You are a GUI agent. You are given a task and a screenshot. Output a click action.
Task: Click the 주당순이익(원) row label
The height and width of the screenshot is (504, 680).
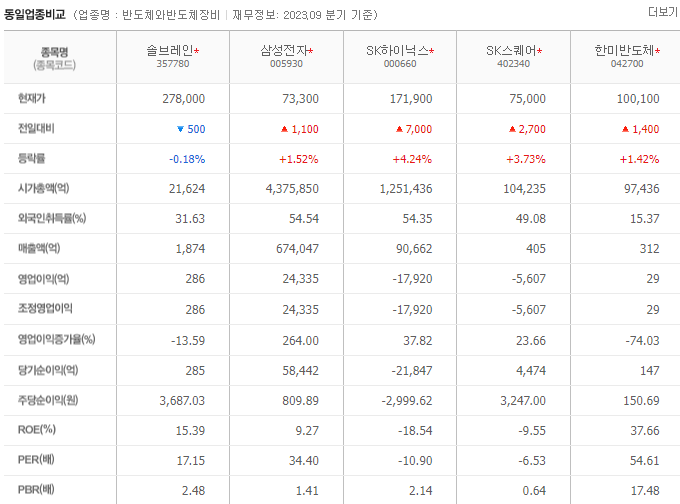pos(48,400)
